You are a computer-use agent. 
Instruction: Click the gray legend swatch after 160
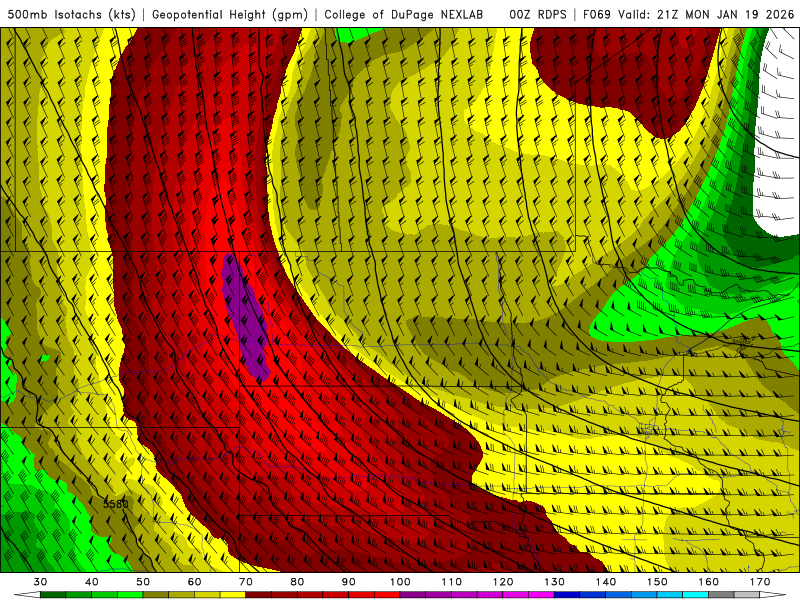tap(721, 595)
